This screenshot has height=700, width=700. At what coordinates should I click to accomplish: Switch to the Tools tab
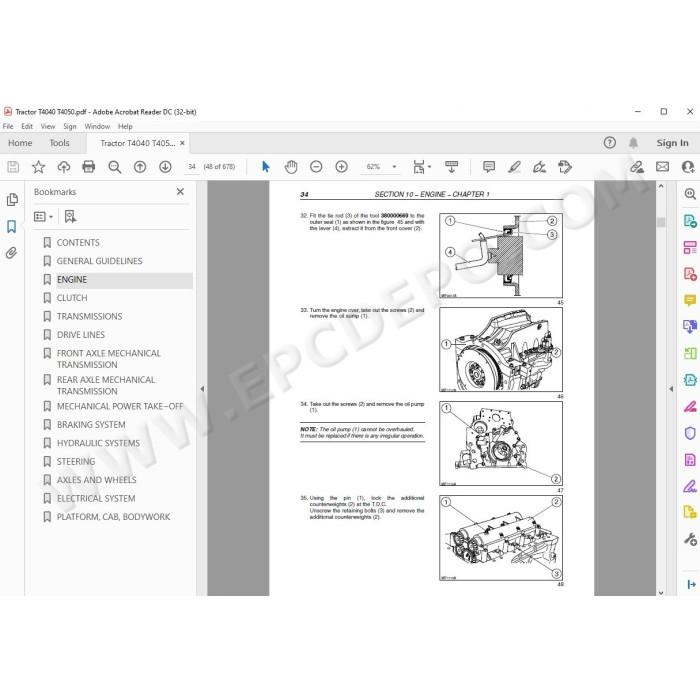59,143
